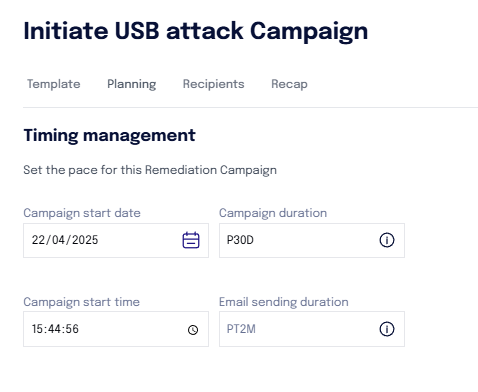Screen dimensions: 478x392
Task: Select the Recap tab
Action: click(x=289, y=84)
